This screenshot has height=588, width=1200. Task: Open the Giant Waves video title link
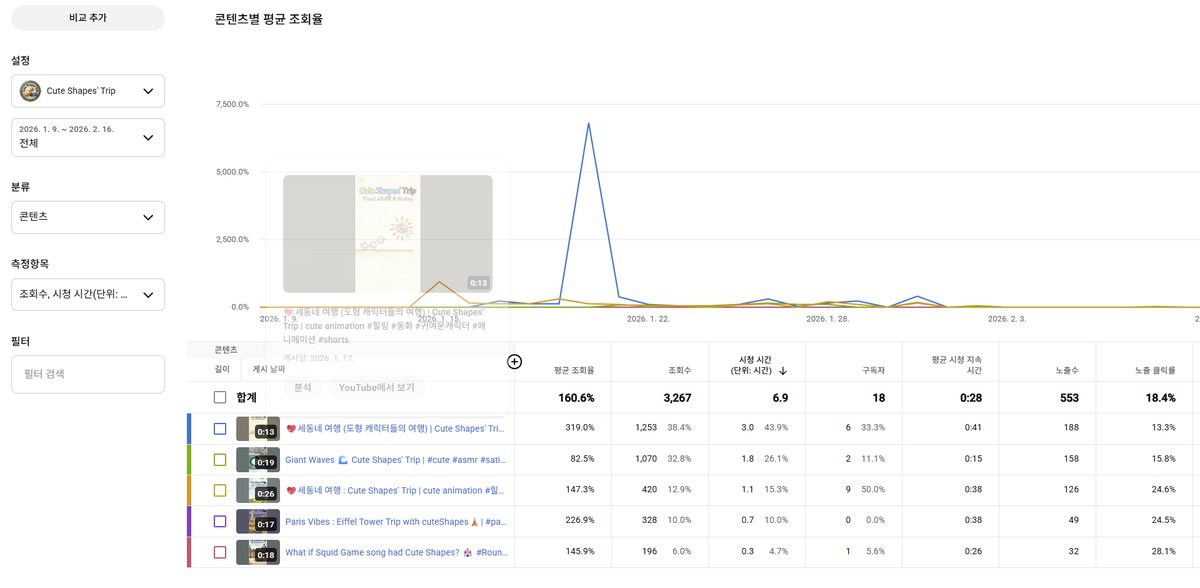click(x=397, y=460)
